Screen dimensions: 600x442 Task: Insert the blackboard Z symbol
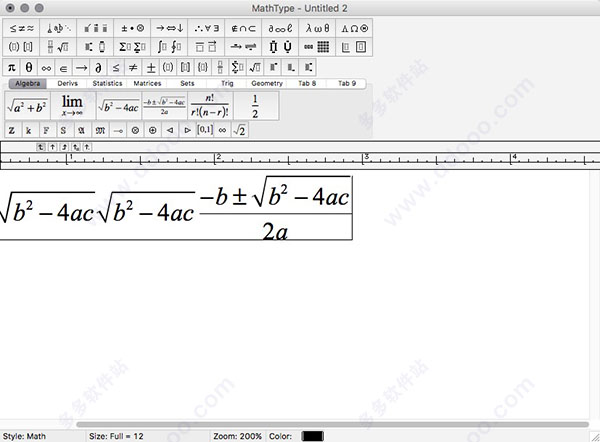click(x=12, y=130)
